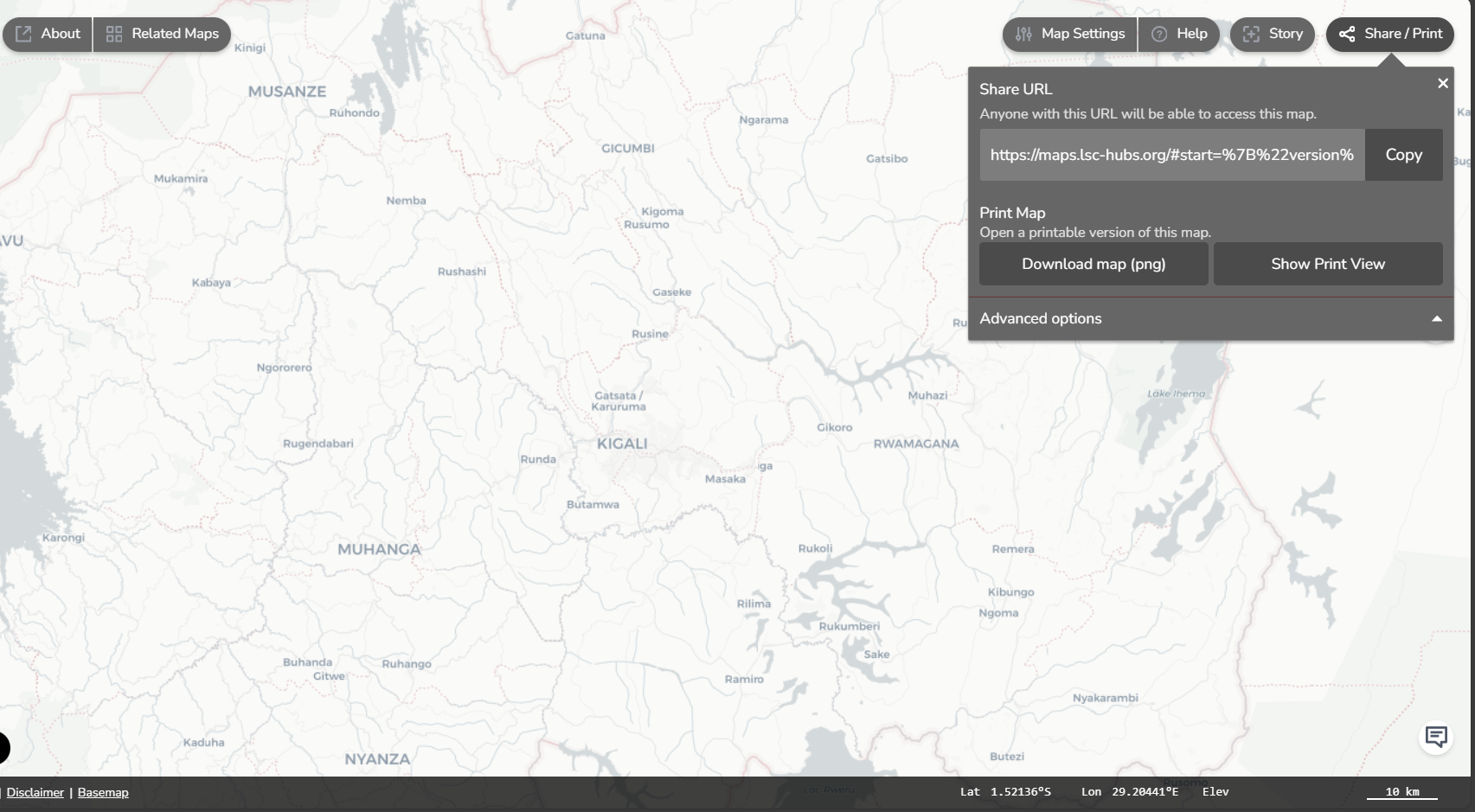Click Download map (png)
The height and width of the screenshot is (812, 1475).
point(1093,264)
